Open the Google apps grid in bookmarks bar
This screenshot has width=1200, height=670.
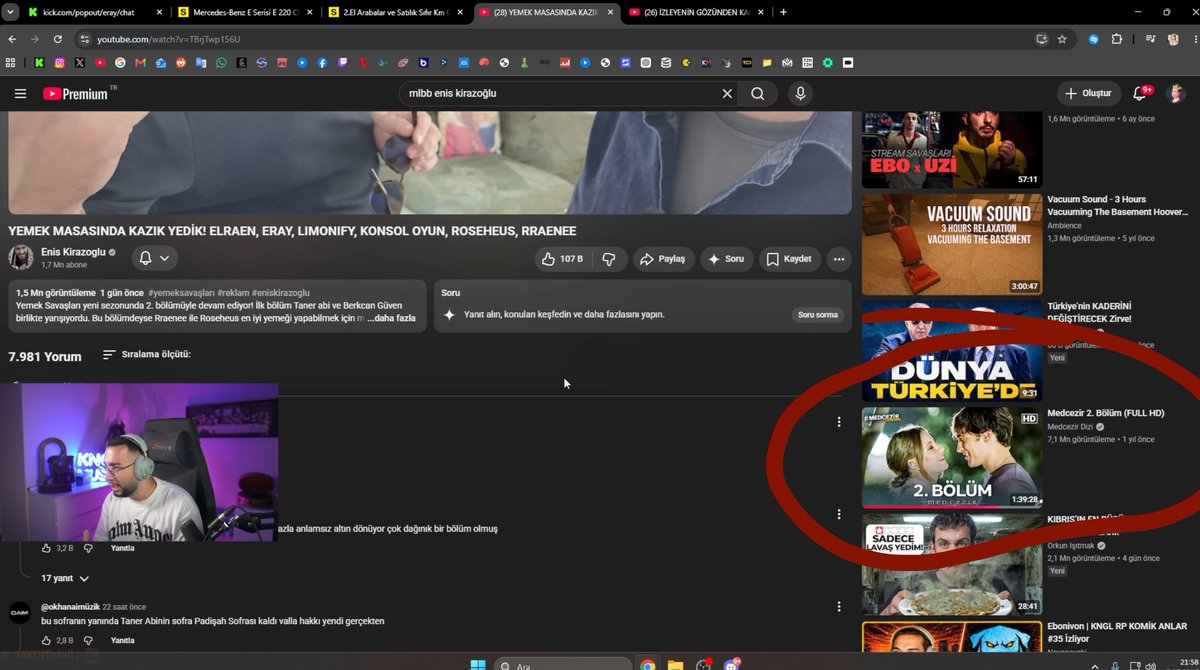tap(11, 62)
